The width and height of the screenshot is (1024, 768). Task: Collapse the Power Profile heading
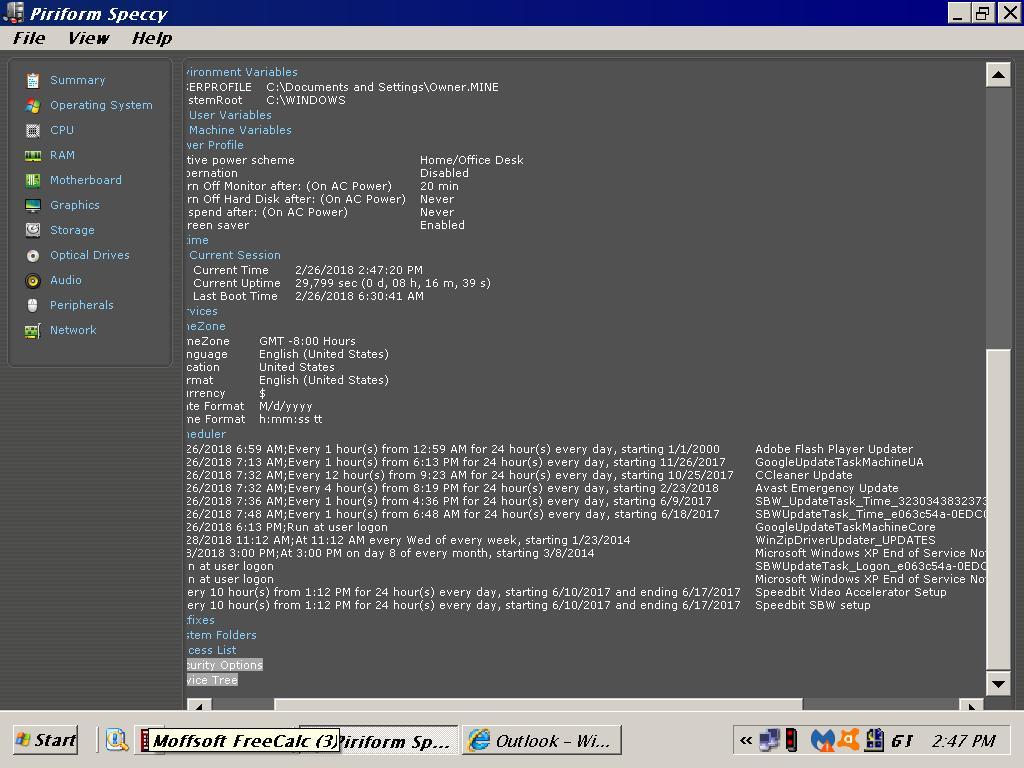pos(215,145)
